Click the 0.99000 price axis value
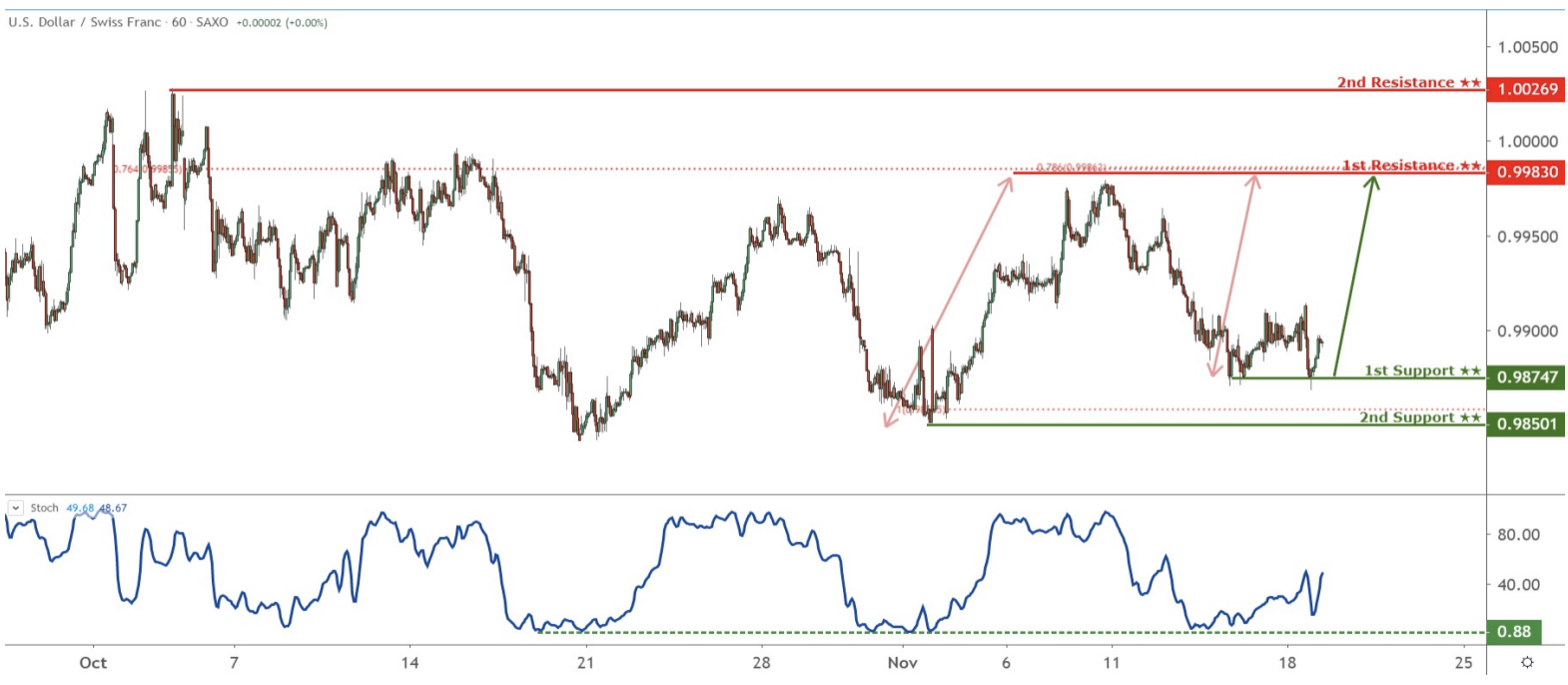The height and width of the screenshot is (685, 1568). tap(1527, 332)
